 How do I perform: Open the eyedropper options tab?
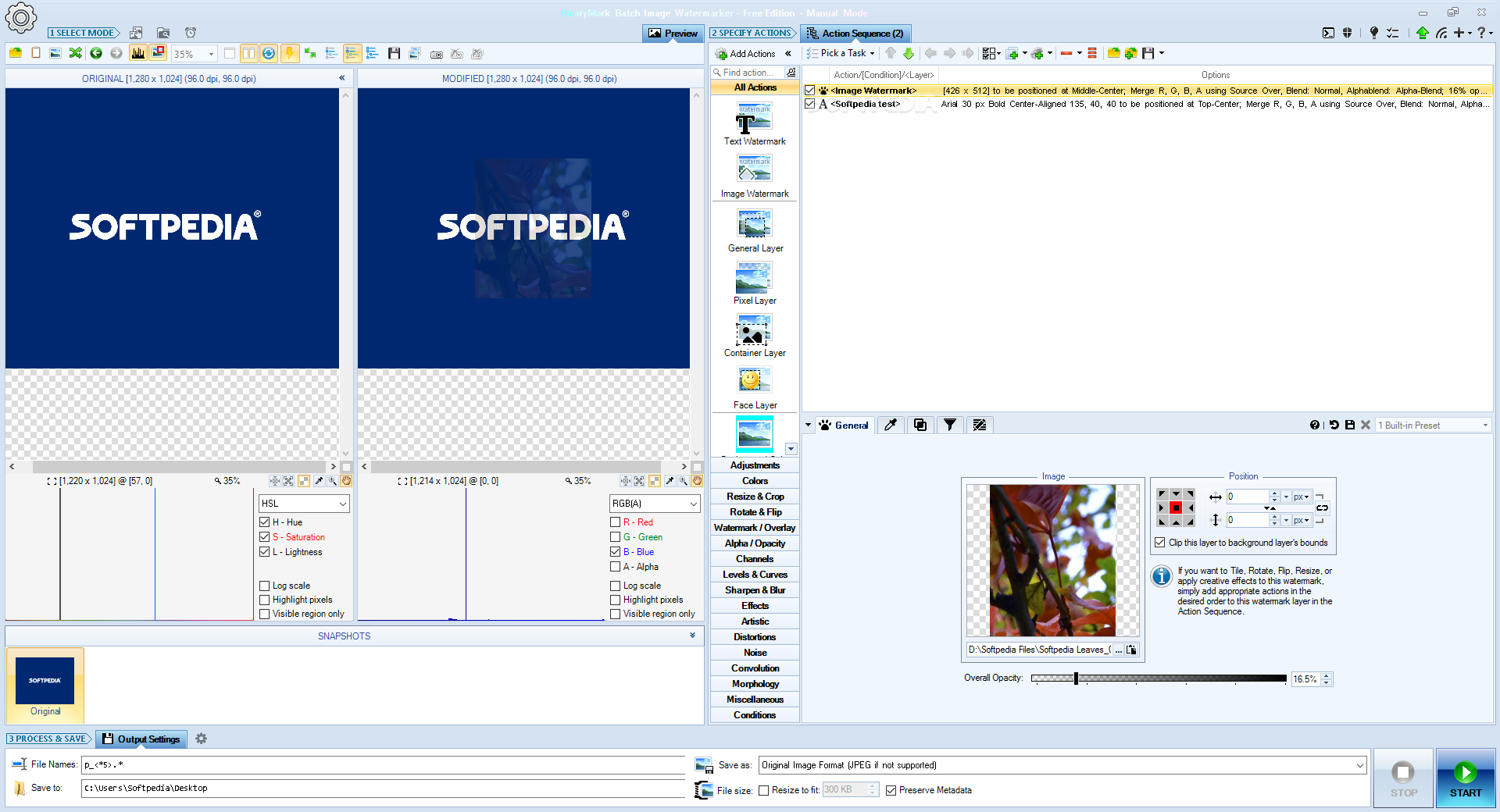(890, 425)
